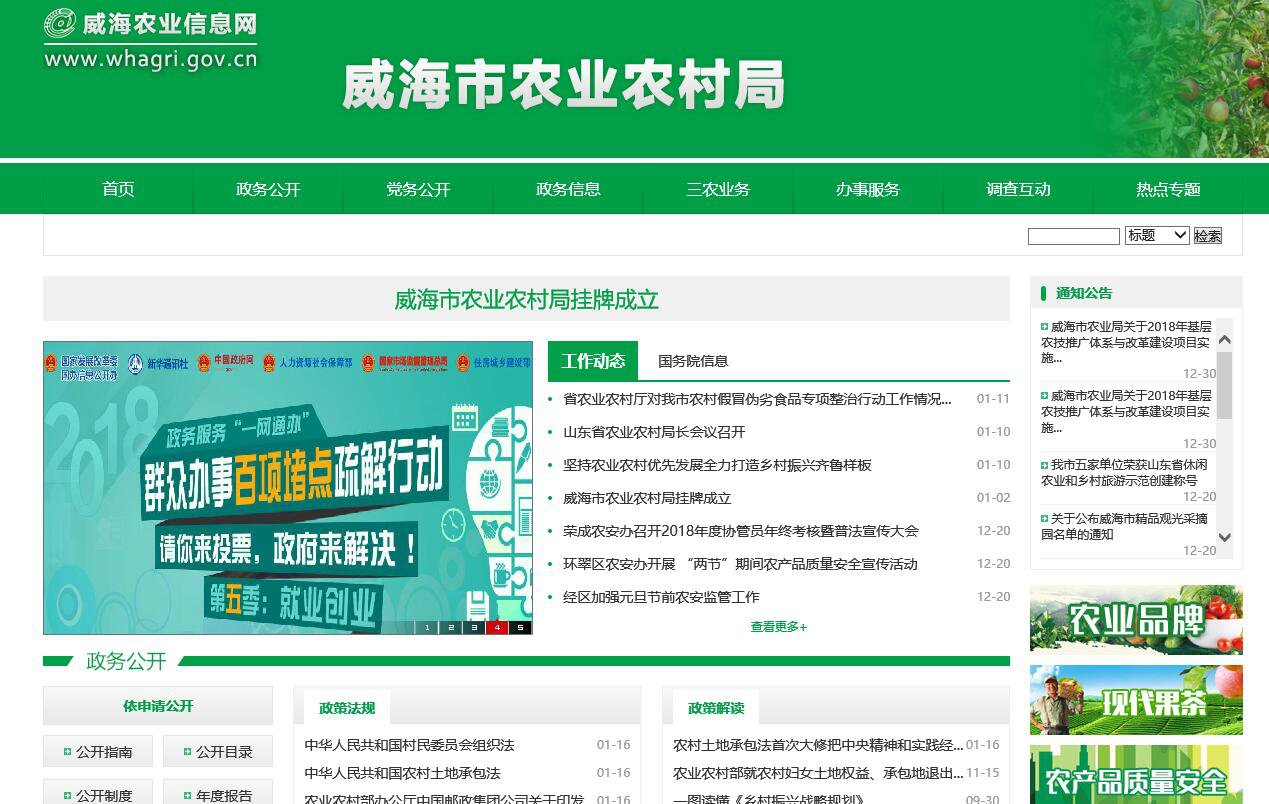Screen dimensions: 1269x804
Task: Open 三农业务 navigation menu
Action: coord(718,189)
